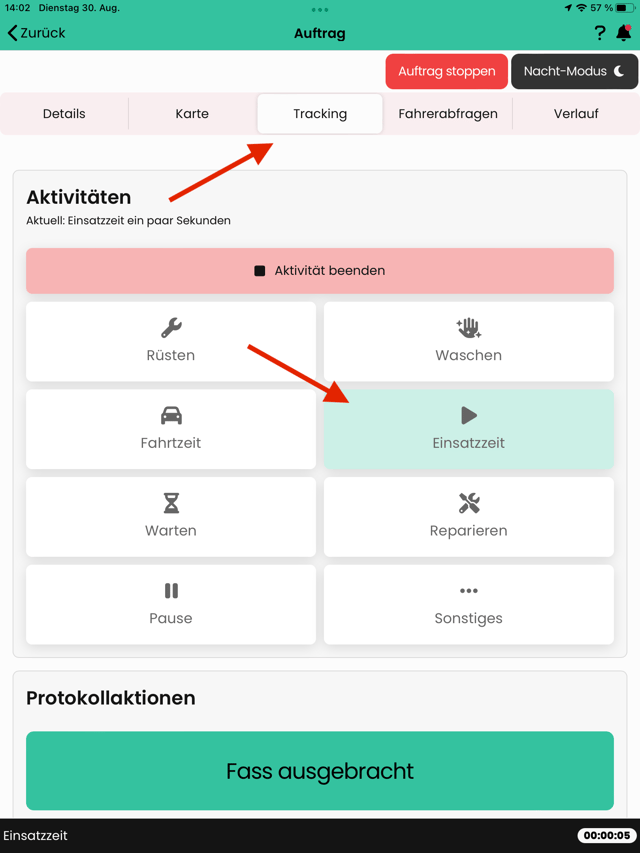Switch to Fahrerabfragen tab

pyautogui.click(x=448, y=114)
